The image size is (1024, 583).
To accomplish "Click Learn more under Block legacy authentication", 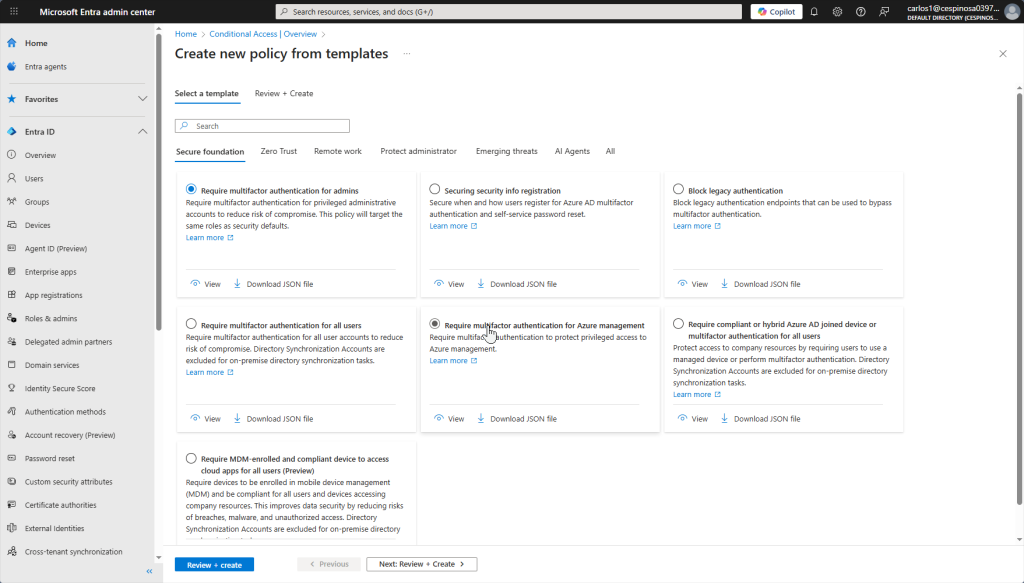I will [x=692, y=226].
